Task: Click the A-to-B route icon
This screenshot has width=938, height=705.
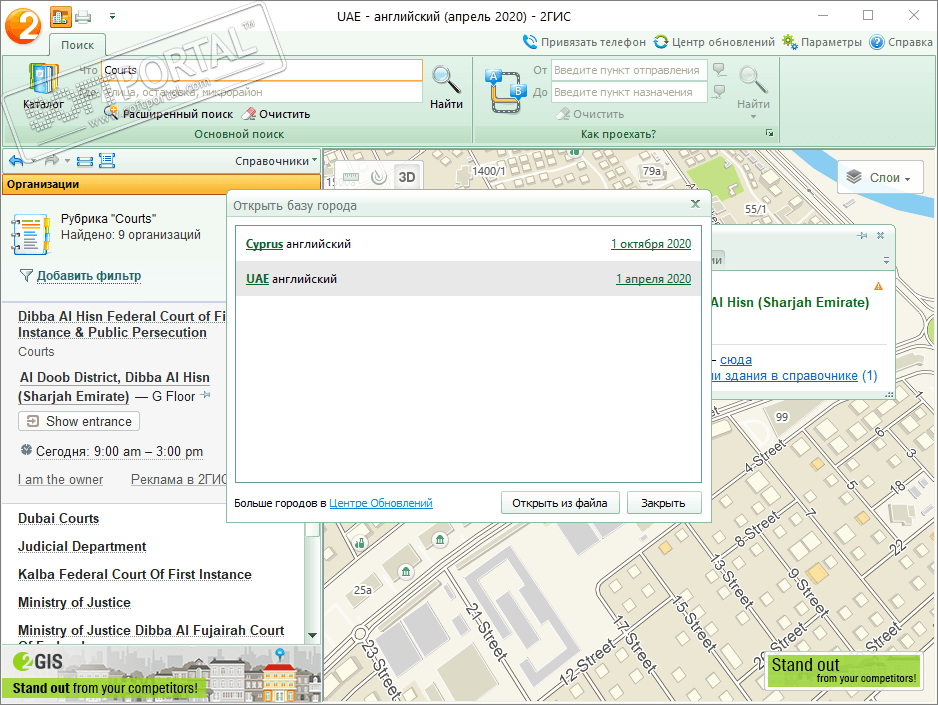Action: 506,91
